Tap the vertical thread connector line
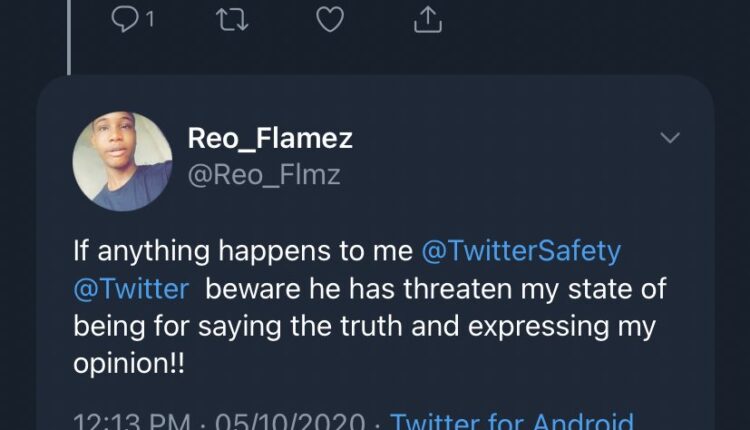Viewport: 750px width, 430px height. 69,40
